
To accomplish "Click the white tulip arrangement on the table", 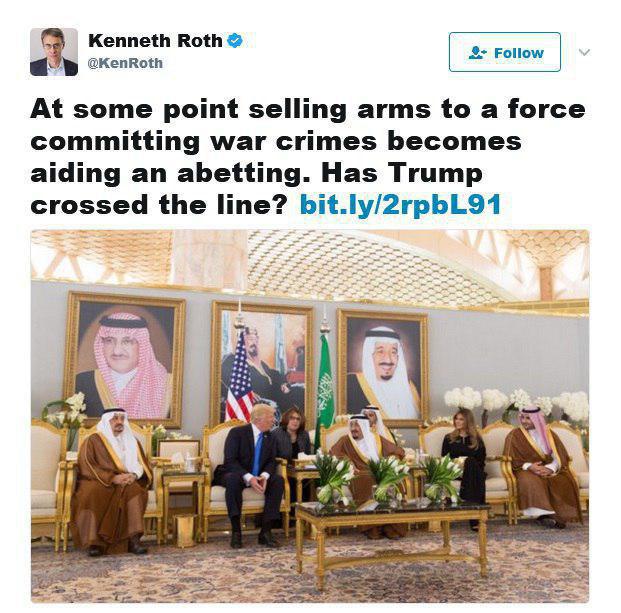I will pyautogui.click(x=388, y=480).
